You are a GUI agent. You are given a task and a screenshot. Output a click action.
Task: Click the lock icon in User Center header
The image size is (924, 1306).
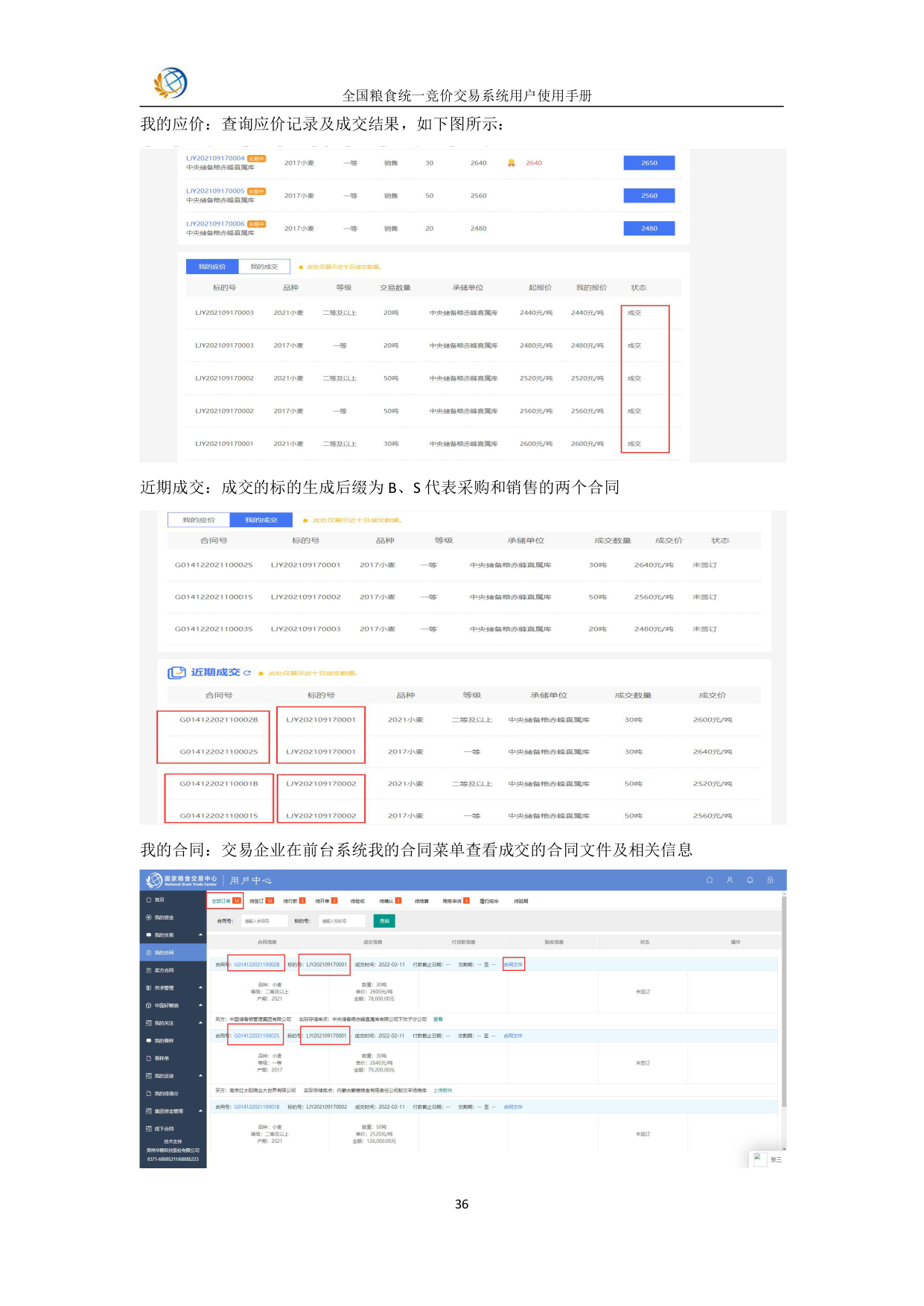(771, 880)
